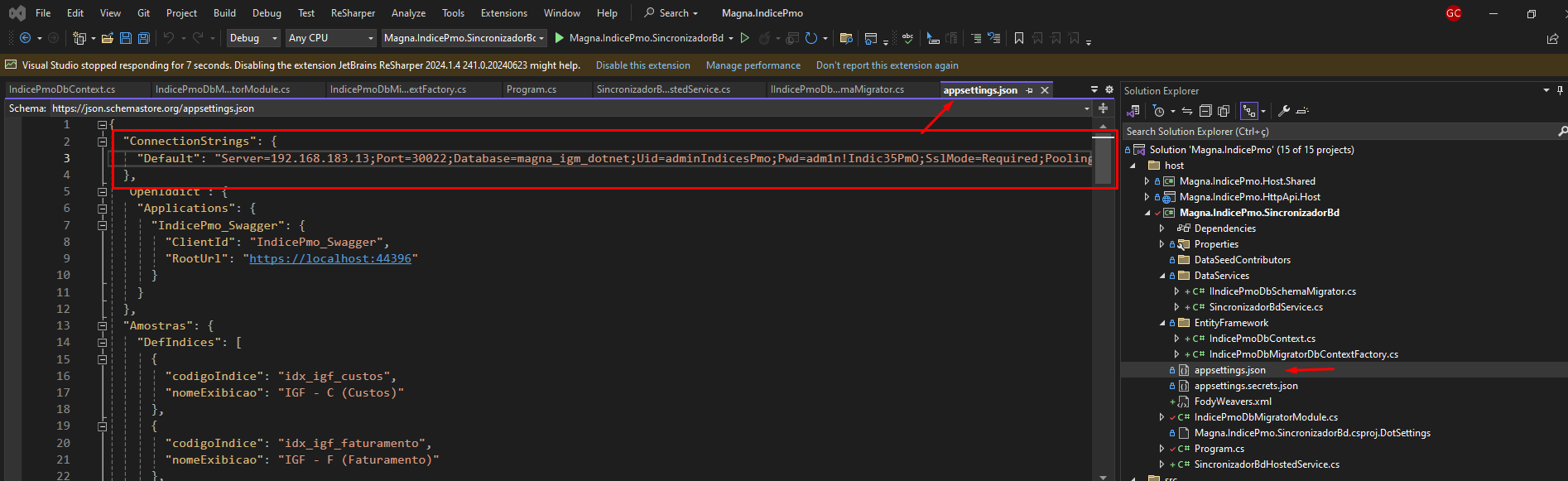Click the abc spell-check icon

point(907,38)
